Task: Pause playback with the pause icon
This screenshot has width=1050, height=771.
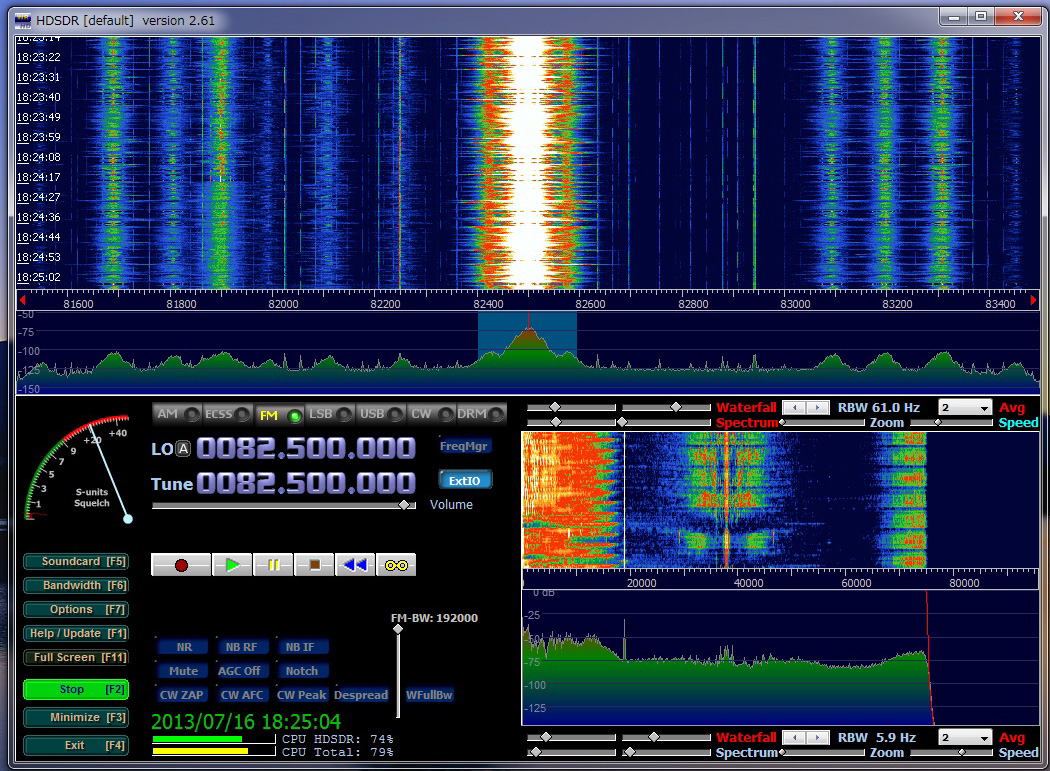Action: [273, 565]
